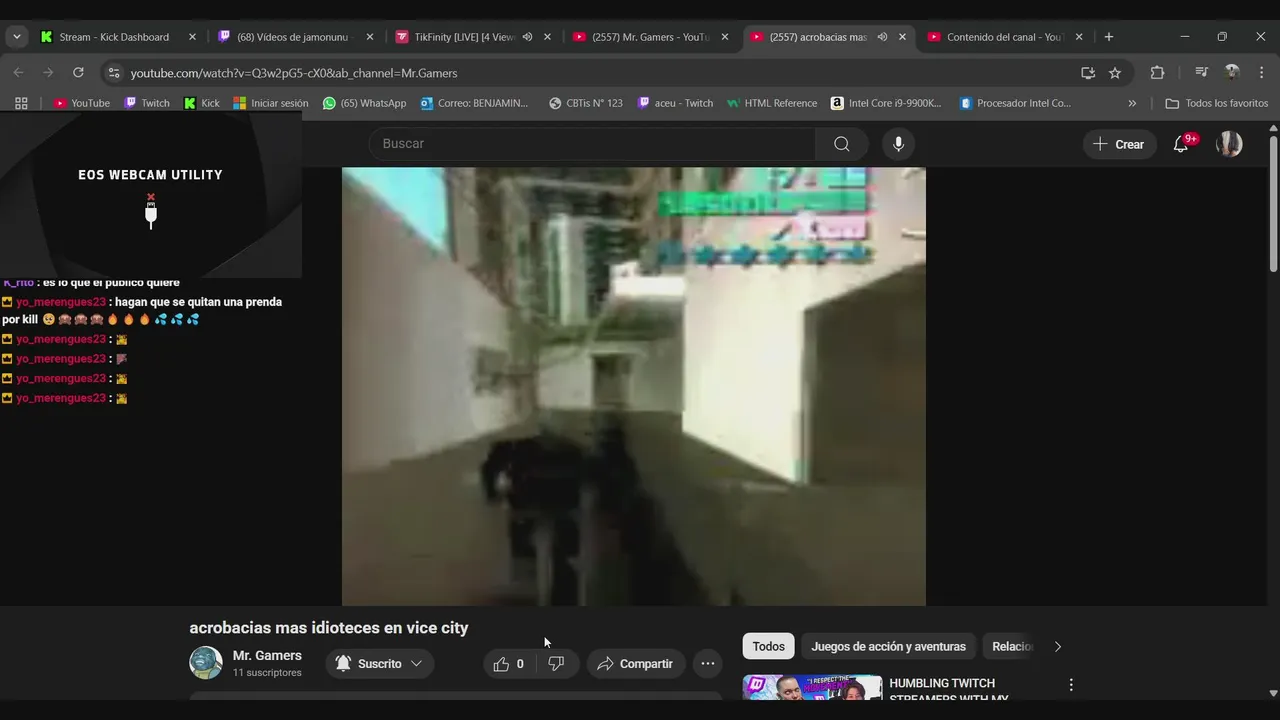The height and width of the screenshot is (720, 1280).
Task: Click the Buscar search field
Action: (592, 144)
